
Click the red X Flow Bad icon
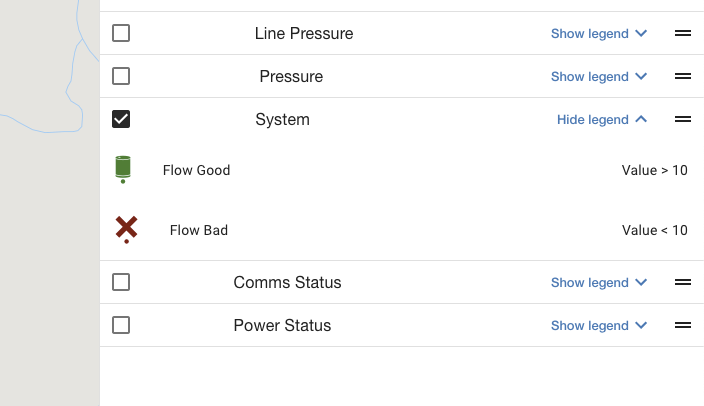click(x=126, y=229)
